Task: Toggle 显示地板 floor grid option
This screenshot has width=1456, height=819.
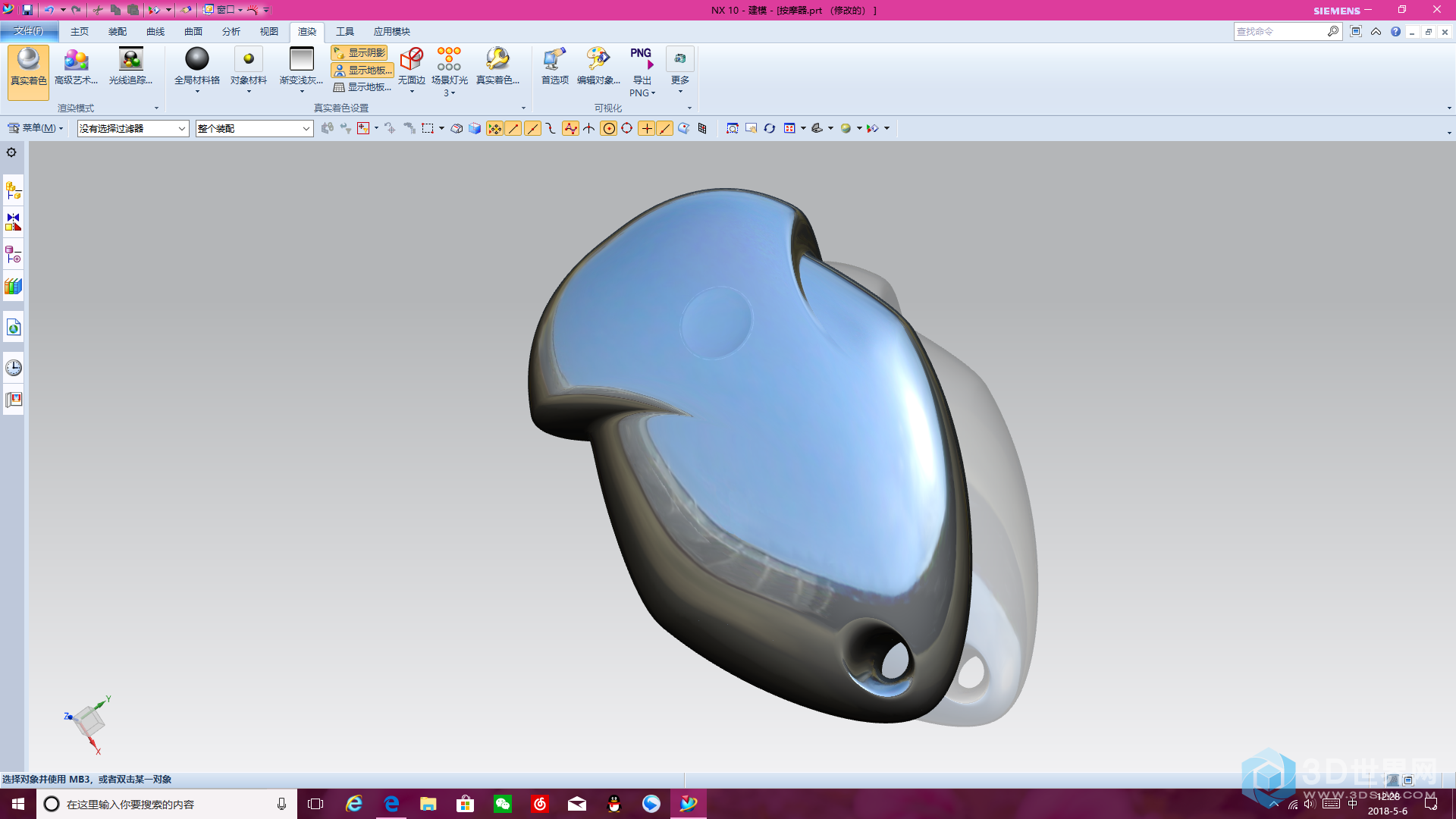Action: point(362,87)
